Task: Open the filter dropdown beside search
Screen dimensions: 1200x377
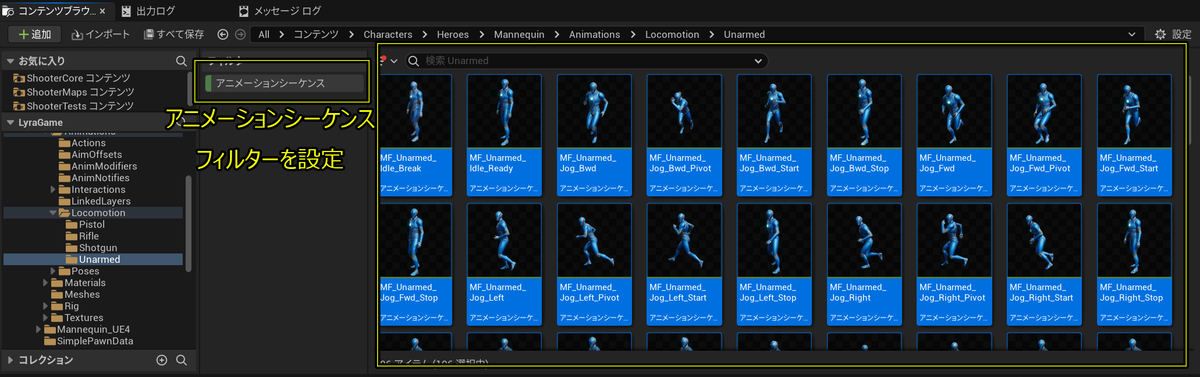Action: tap(389, 61)
